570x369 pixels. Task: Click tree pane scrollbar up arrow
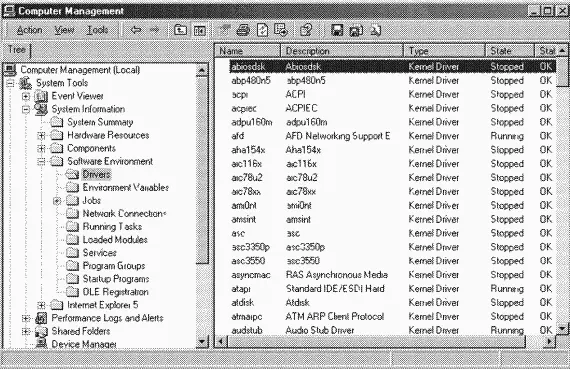(202, 70)
